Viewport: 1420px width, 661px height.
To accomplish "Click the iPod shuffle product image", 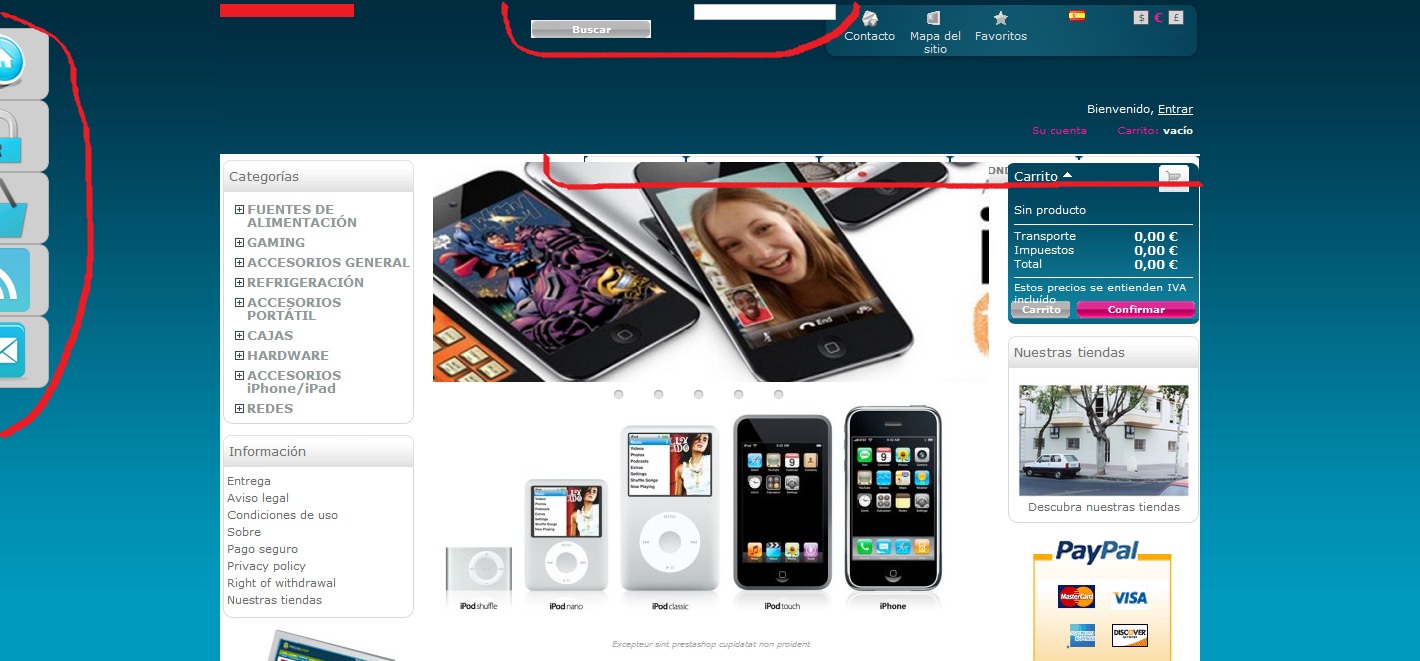I will point(478,569).
